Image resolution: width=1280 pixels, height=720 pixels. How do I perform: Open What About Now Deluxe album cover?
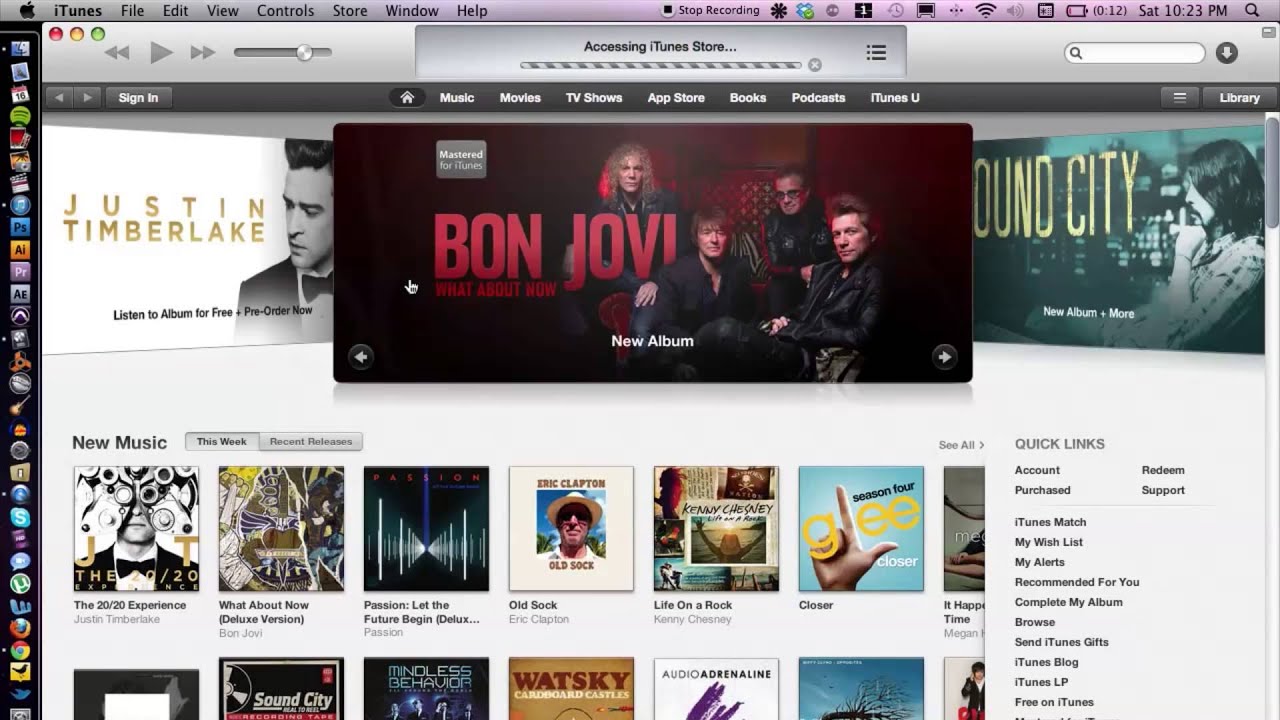click(x=281, y=529)
